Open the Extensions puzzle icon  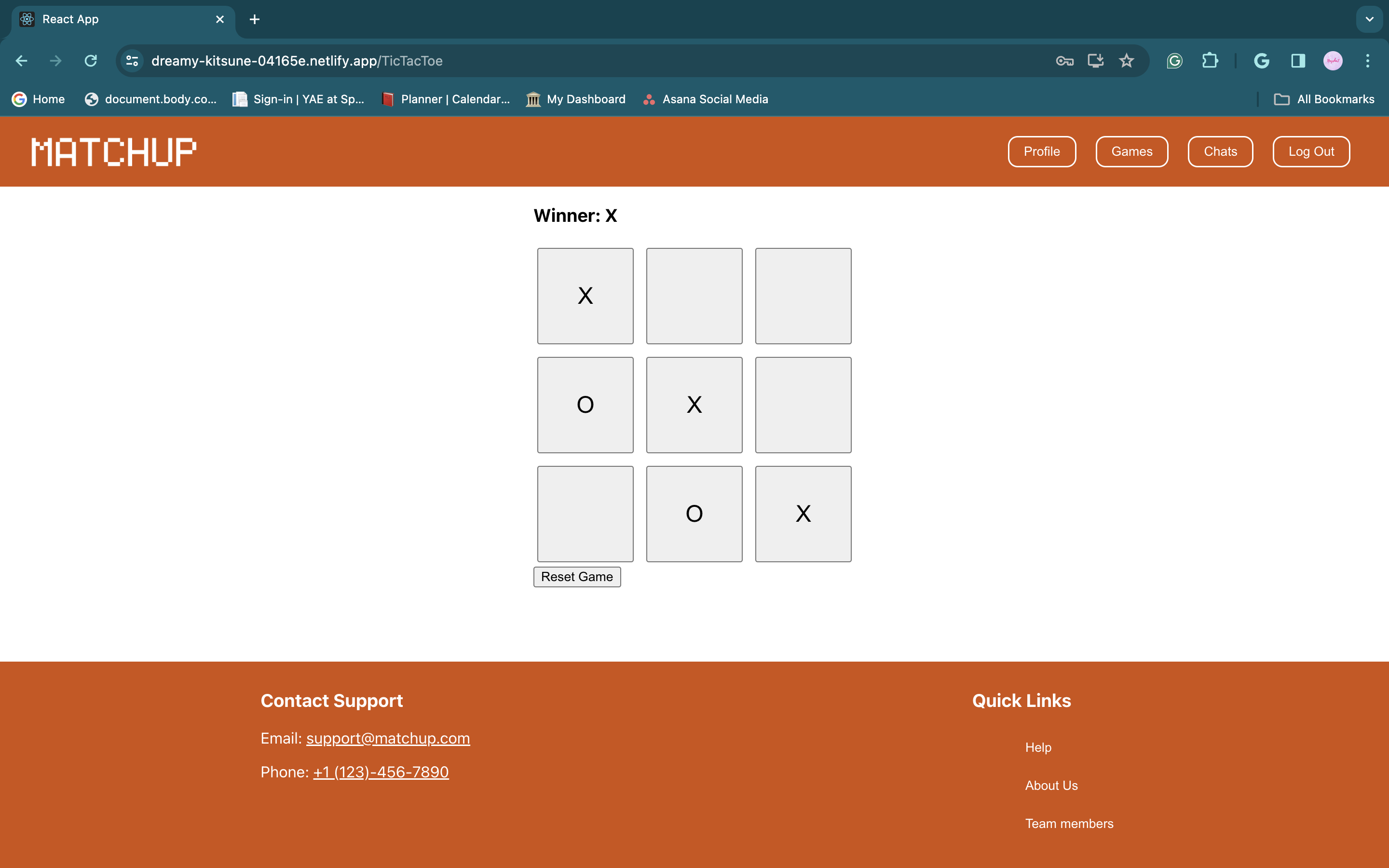point(1210,61)
